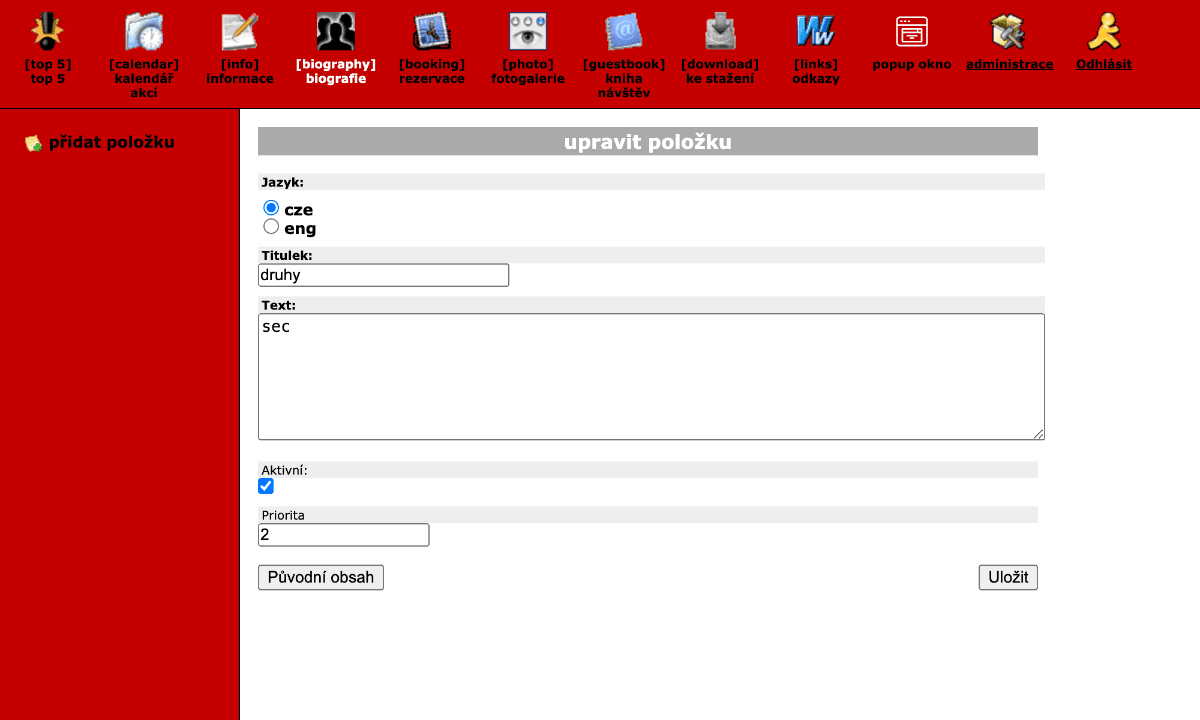Click the upravit položku heading
Screen dimensions: 1200x720
click(x=648, y=142)
